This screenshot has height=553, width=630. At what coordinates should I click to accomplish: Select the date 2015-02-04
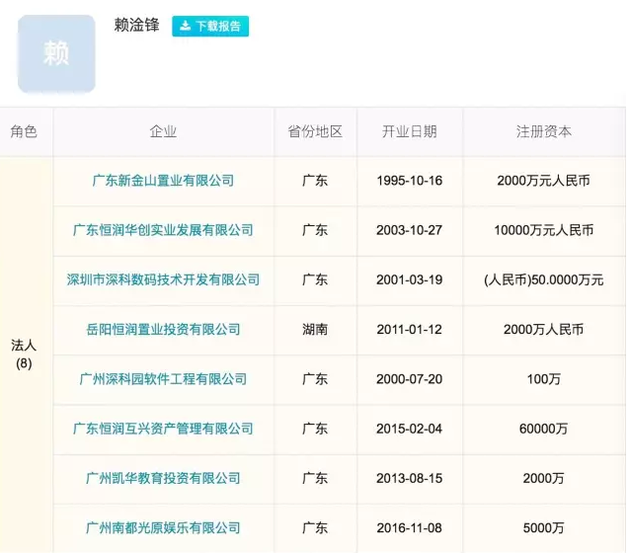pos(409,429)
